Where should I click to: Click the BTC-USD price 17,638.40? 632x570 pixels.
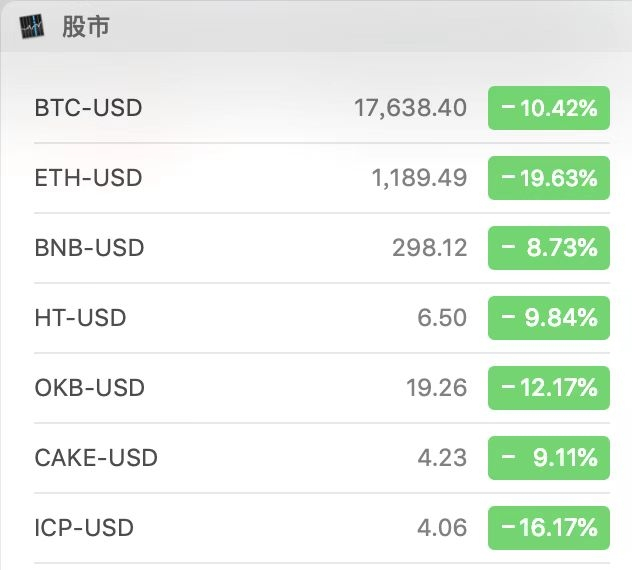(410, 108)
